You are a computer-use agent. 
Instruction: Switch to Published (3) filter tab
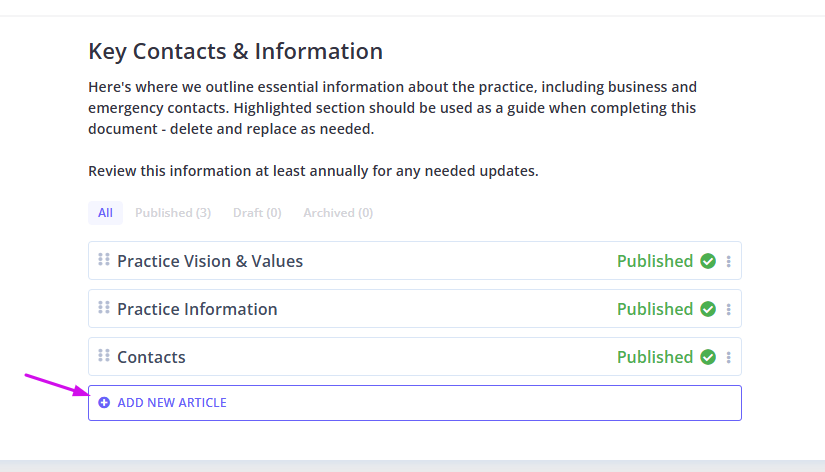[173, 213]
